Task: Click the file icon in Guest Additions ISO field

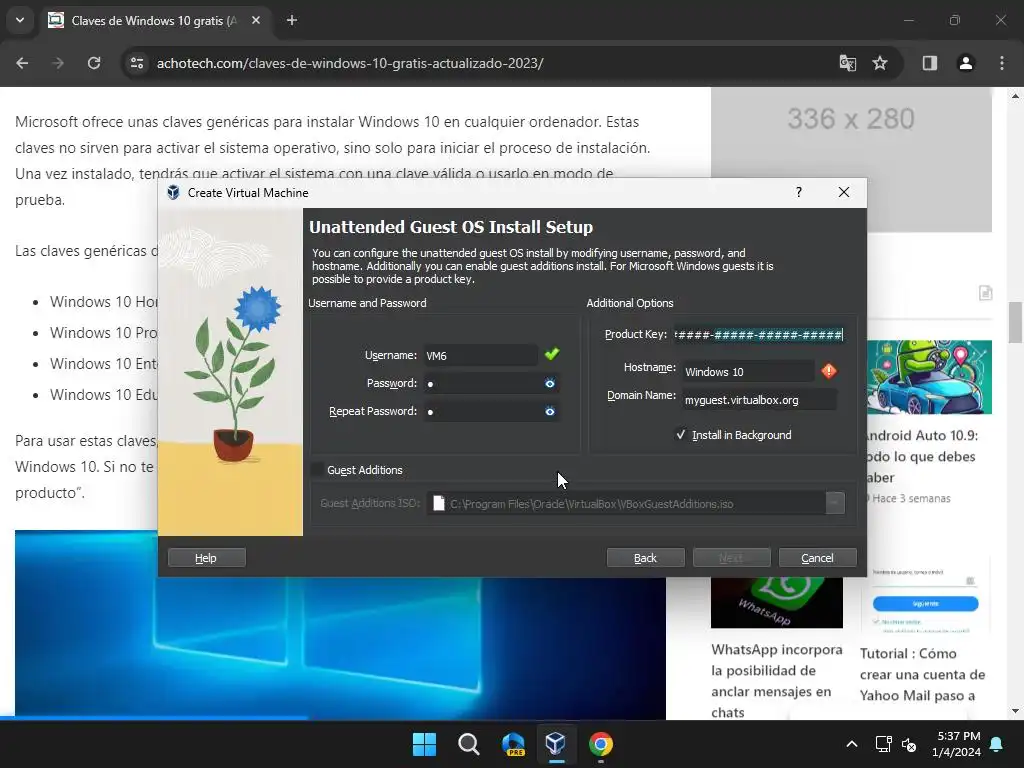Action: click(439, 504)
